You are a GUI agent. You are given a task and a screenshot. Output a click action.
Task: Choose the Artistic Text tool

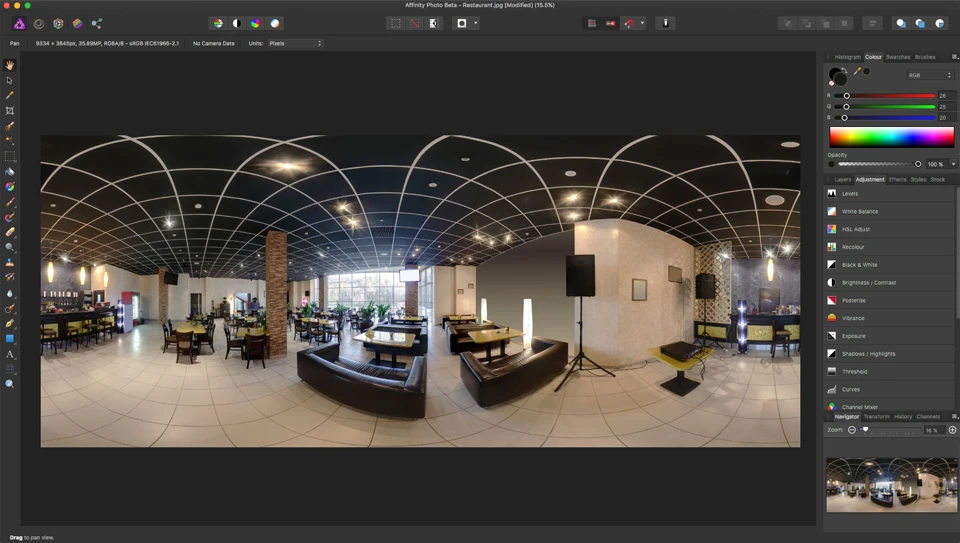[10, 354]
